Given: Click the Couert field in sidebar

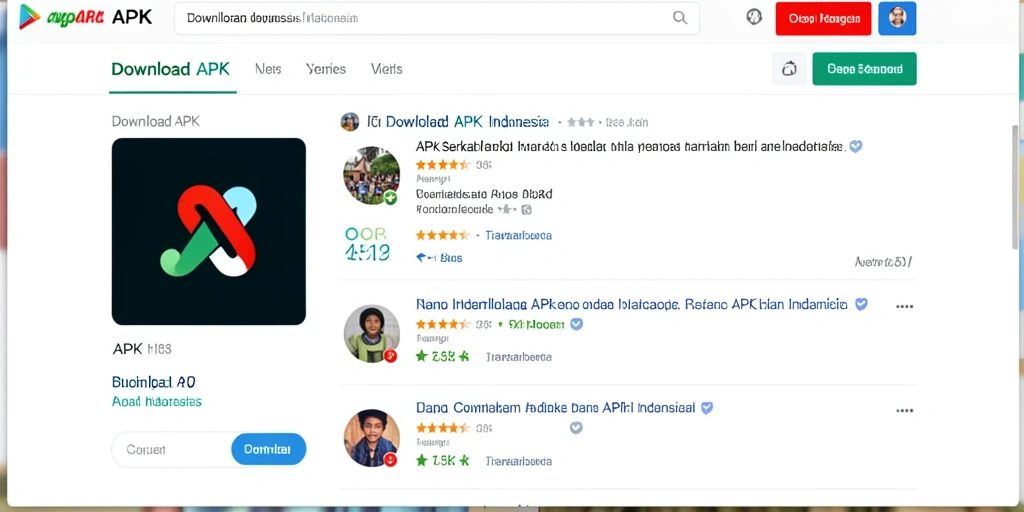Looking at the screenshot, I should (171, 450).
